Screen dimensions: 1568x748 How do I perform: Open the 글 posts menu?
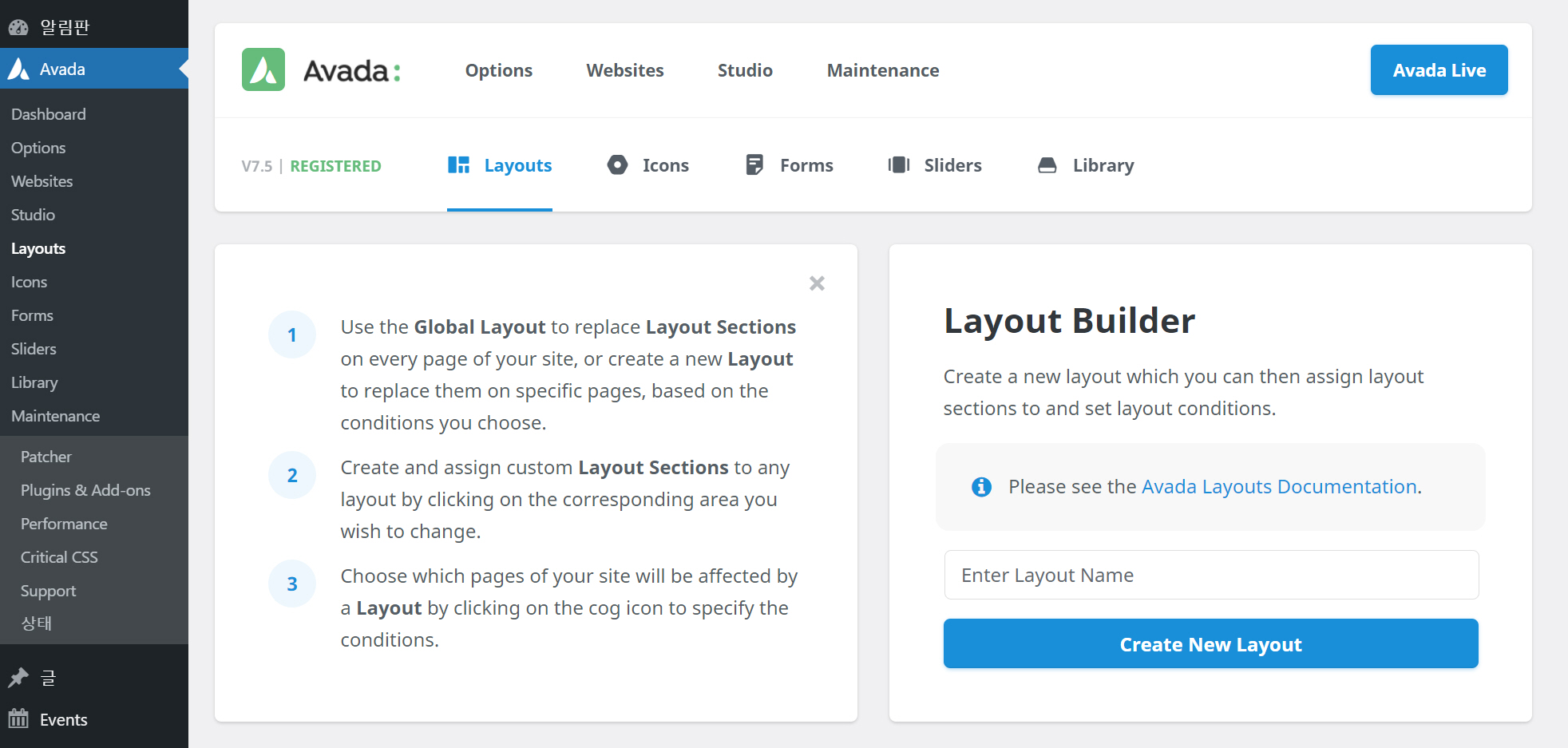[94, 678]
